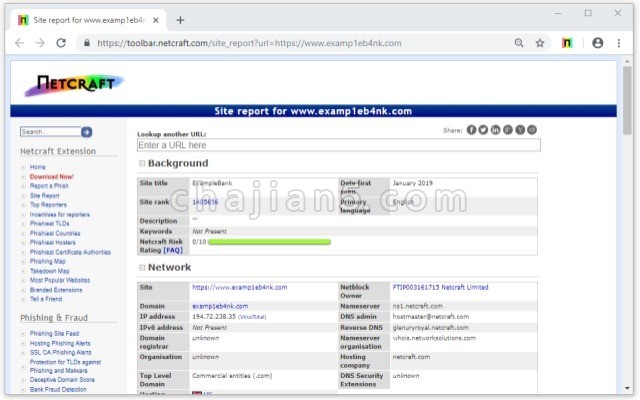Open SSL CA Phishing Alerts link
Image resolution: width=640 pixels, height=400 pixels.
click(x=60, y=353)
